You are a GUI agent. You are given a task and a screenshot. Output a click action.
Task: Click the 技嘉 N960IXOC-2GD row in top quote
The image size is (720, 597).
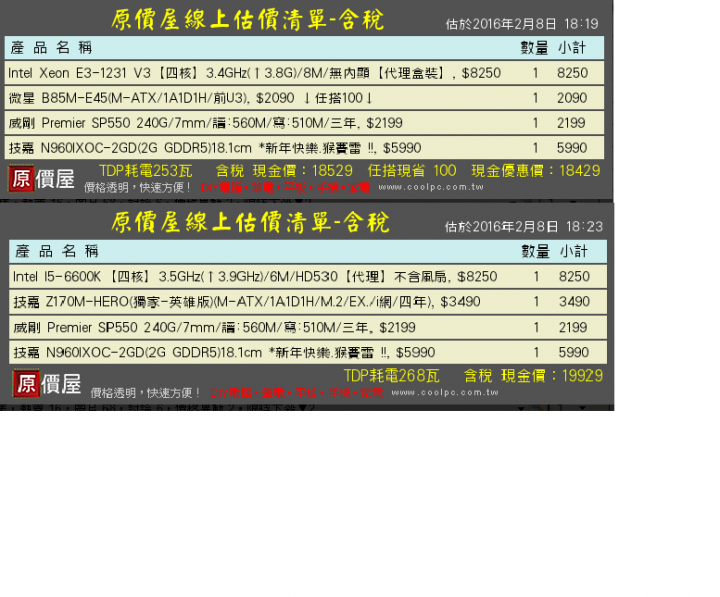click(x=304, y=148)
